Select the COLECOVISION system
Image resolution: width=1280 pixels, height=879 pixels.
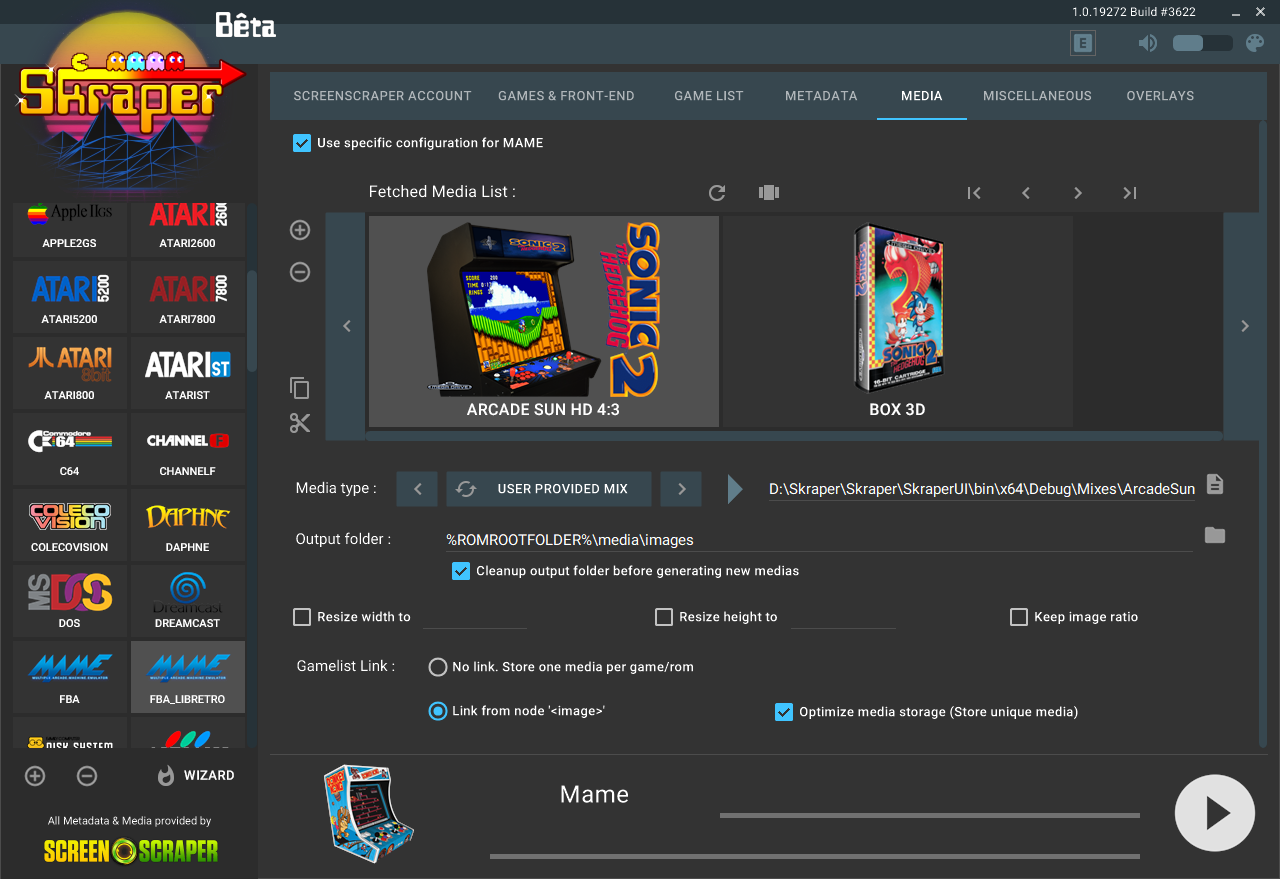[69, 524]
